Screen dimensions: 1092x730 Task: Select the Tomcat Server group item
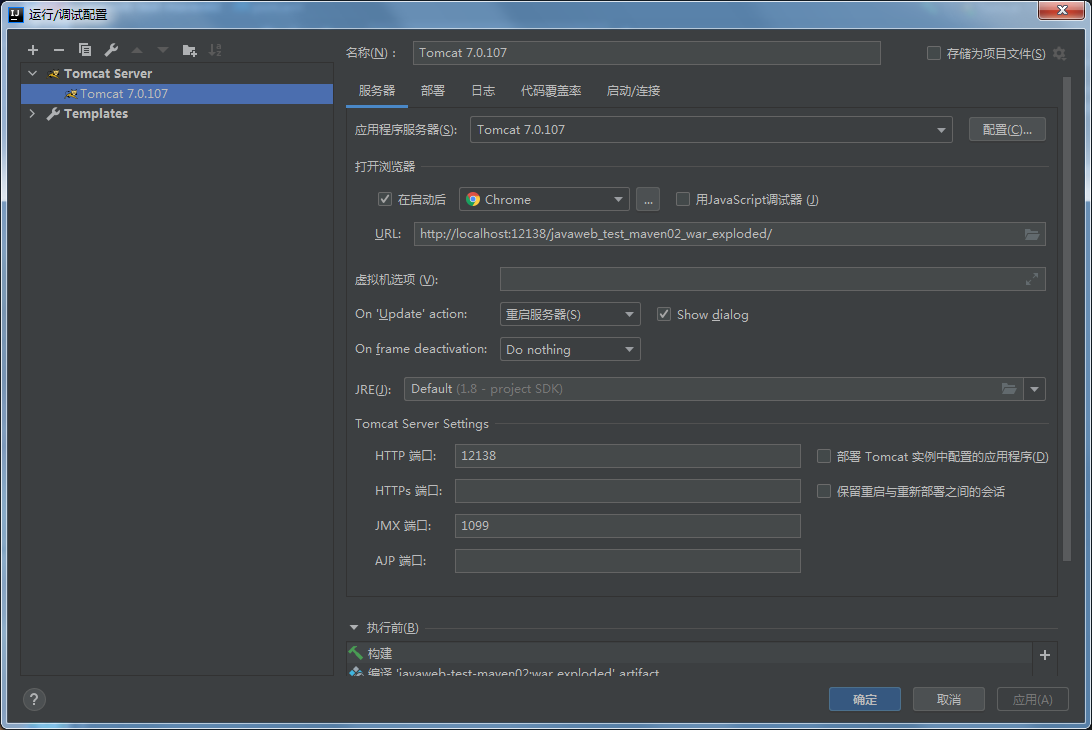[107, 74]
